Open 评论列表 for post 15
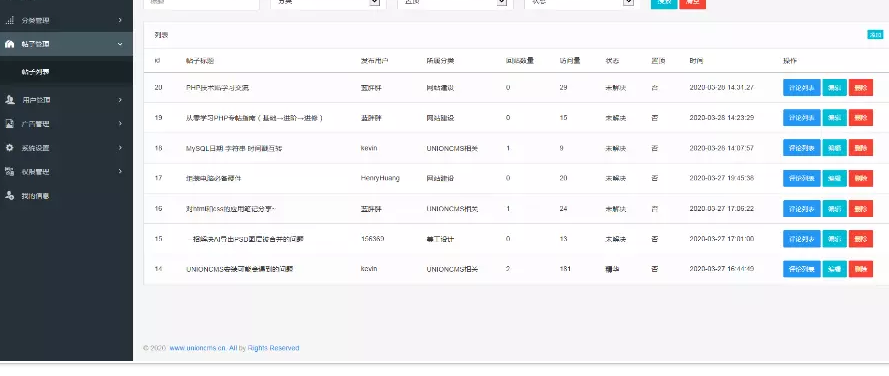This screenshot has height=376, width=889. (x=801, y=239)
